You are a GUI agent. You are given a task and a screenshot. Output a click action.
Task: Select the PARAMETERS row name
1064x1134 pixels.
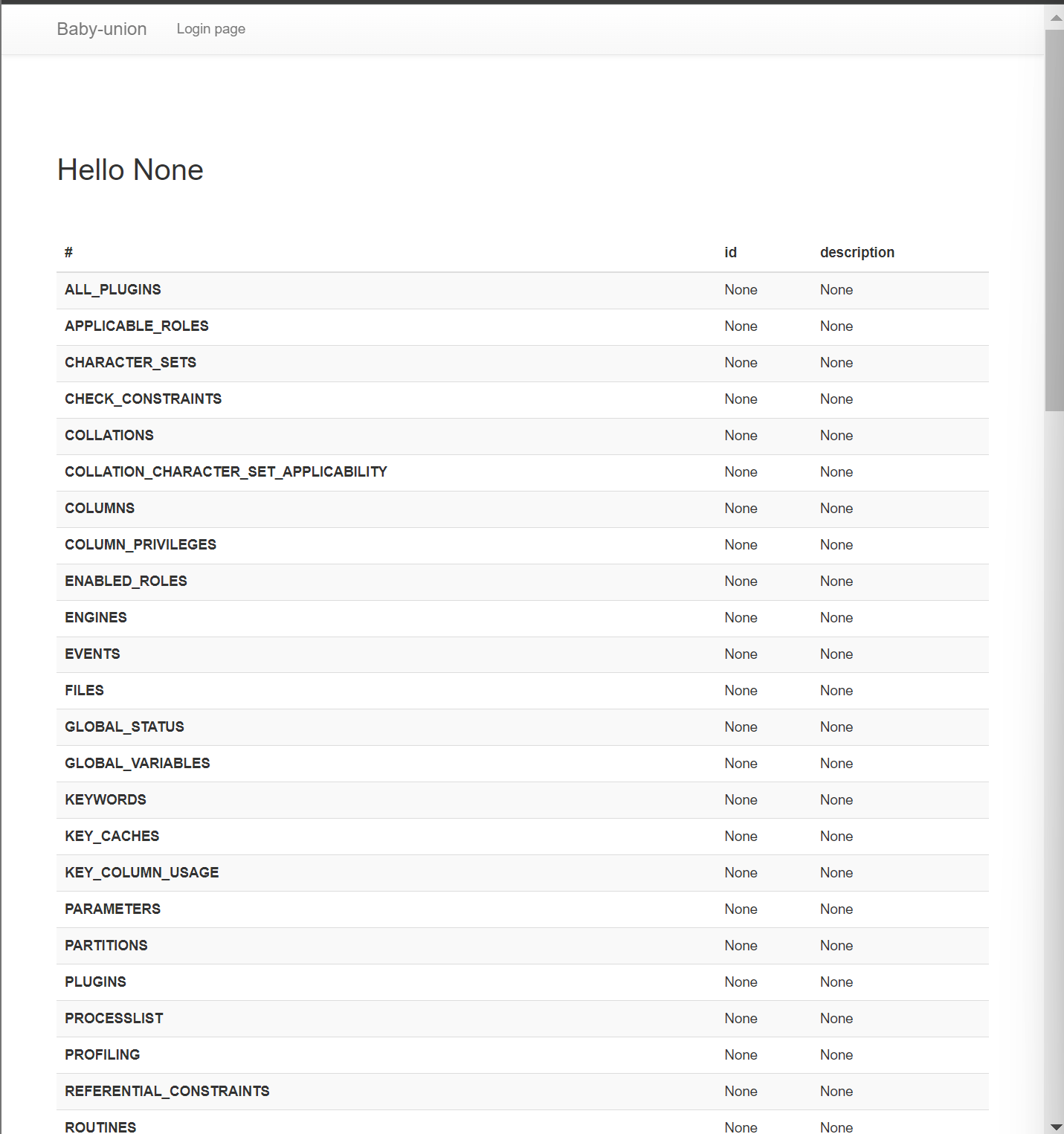coord(113,909)
